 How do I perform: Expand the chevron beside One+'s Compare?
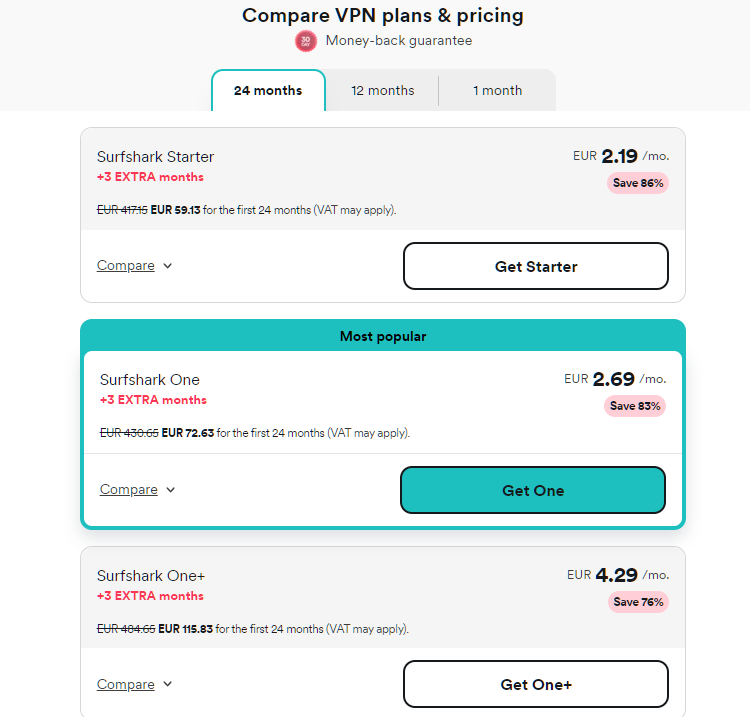(167, 684)
